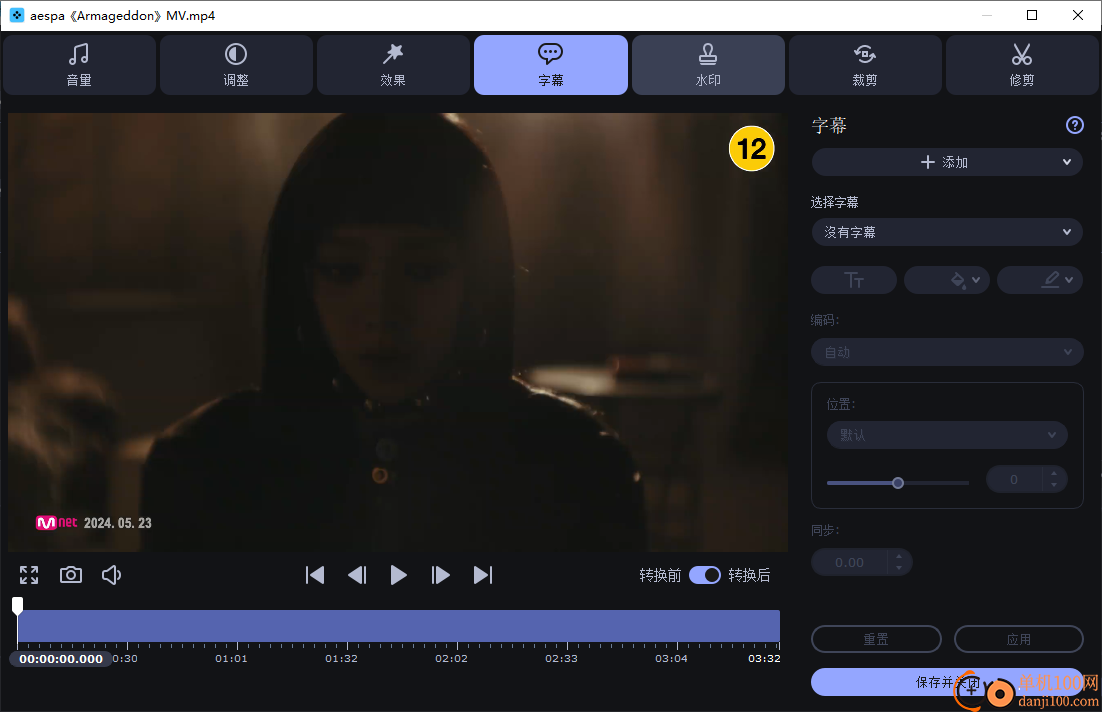The image size is (1102, 712).
Task: Open the 效果 effects tab
Action: click(393, 65)
